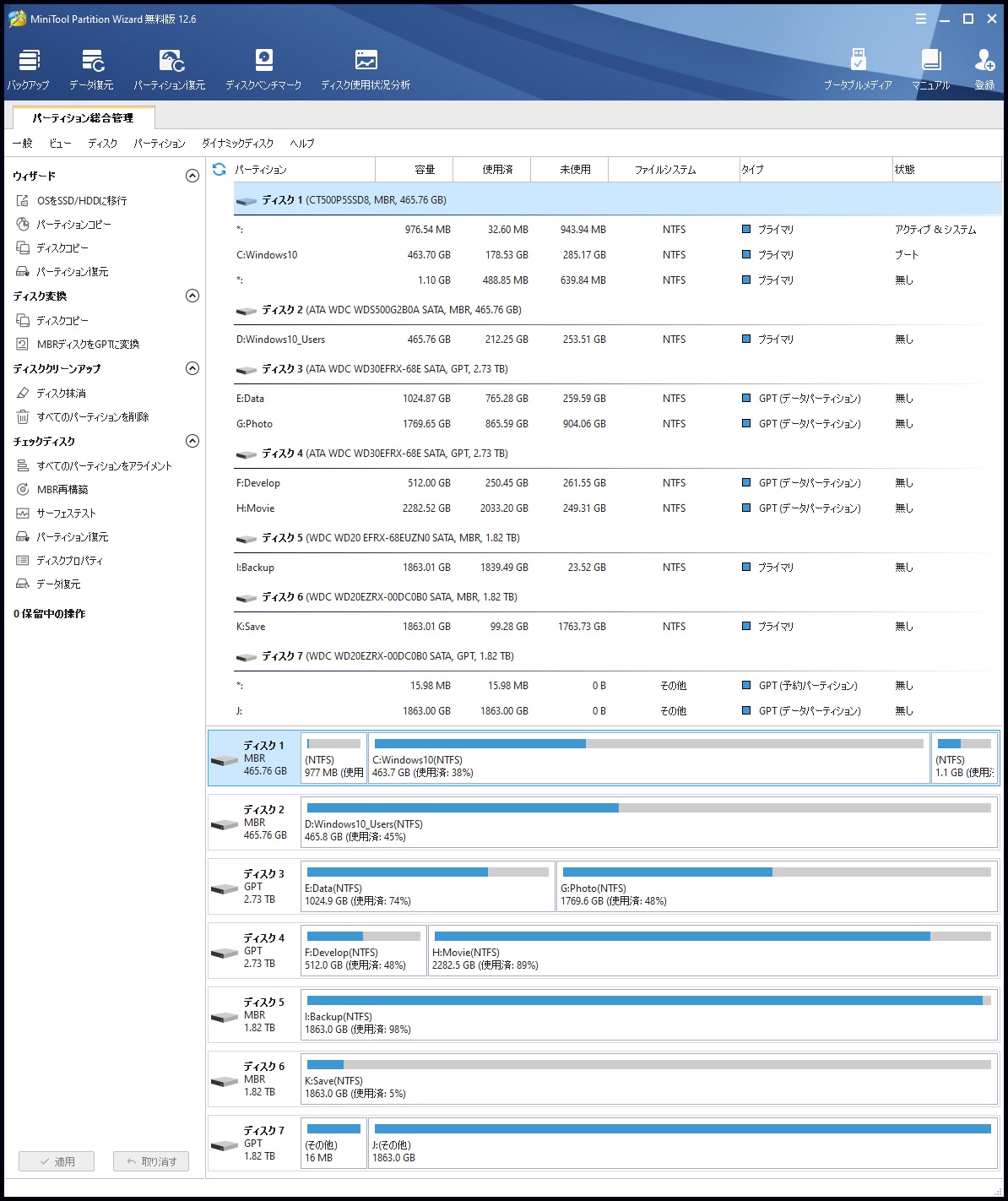The width and height of the screenshot is (1008, 1201).
Task: Select the G:Photo partition row
Action: (x=617, y=424)
